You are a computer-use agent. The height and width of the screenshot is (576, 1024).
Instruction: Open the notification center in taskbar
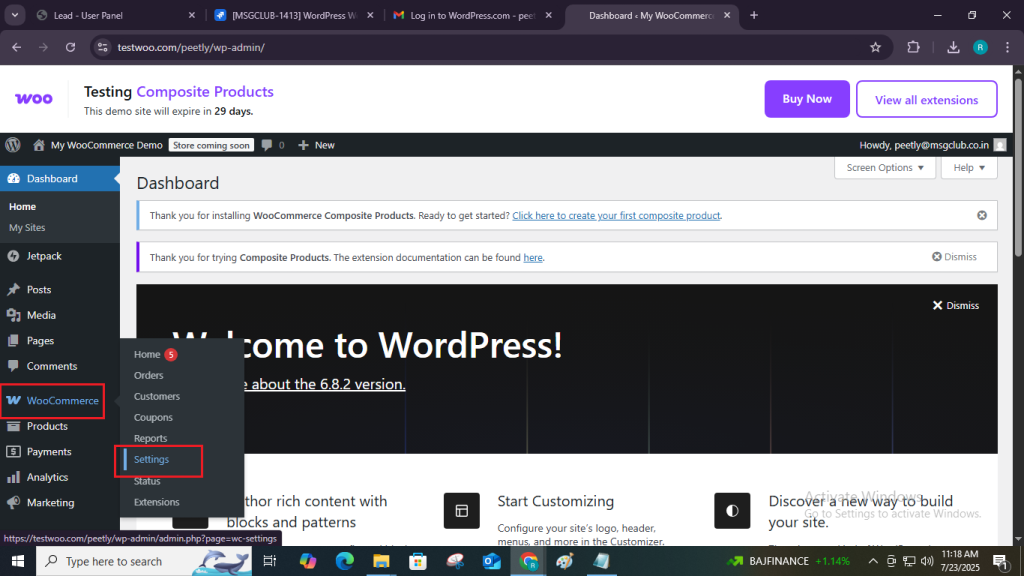coord(1000,561)
